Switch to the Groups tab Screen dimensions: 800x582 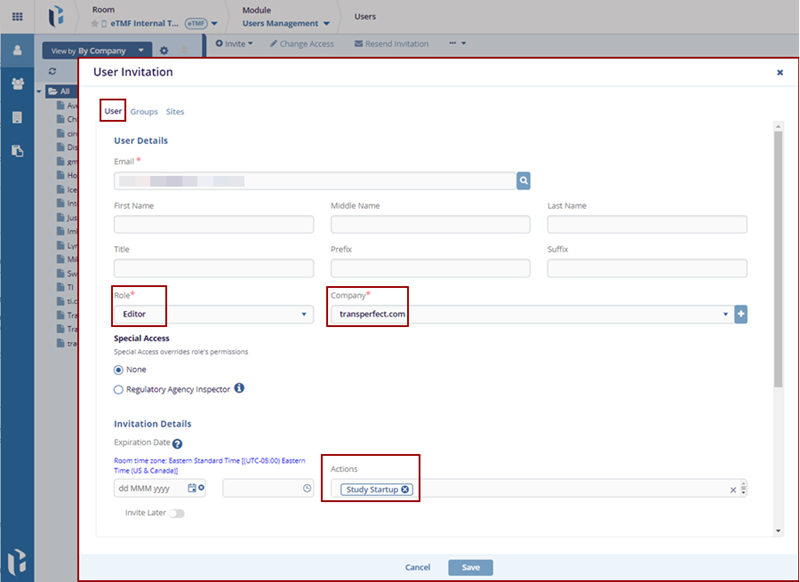(x=144, y=112)
